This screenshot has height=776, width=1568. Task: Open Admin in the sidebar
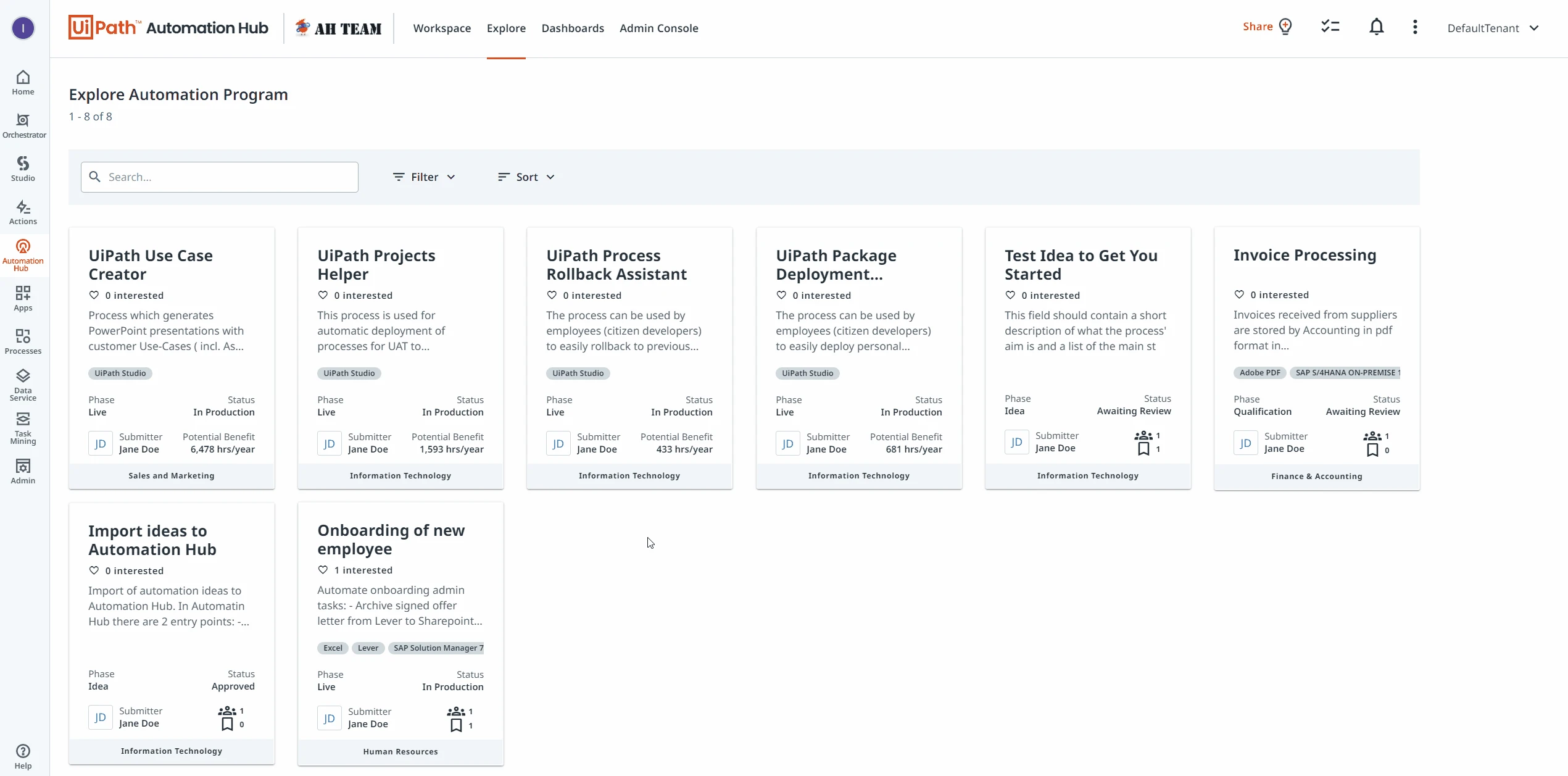[x=23, y=472]
